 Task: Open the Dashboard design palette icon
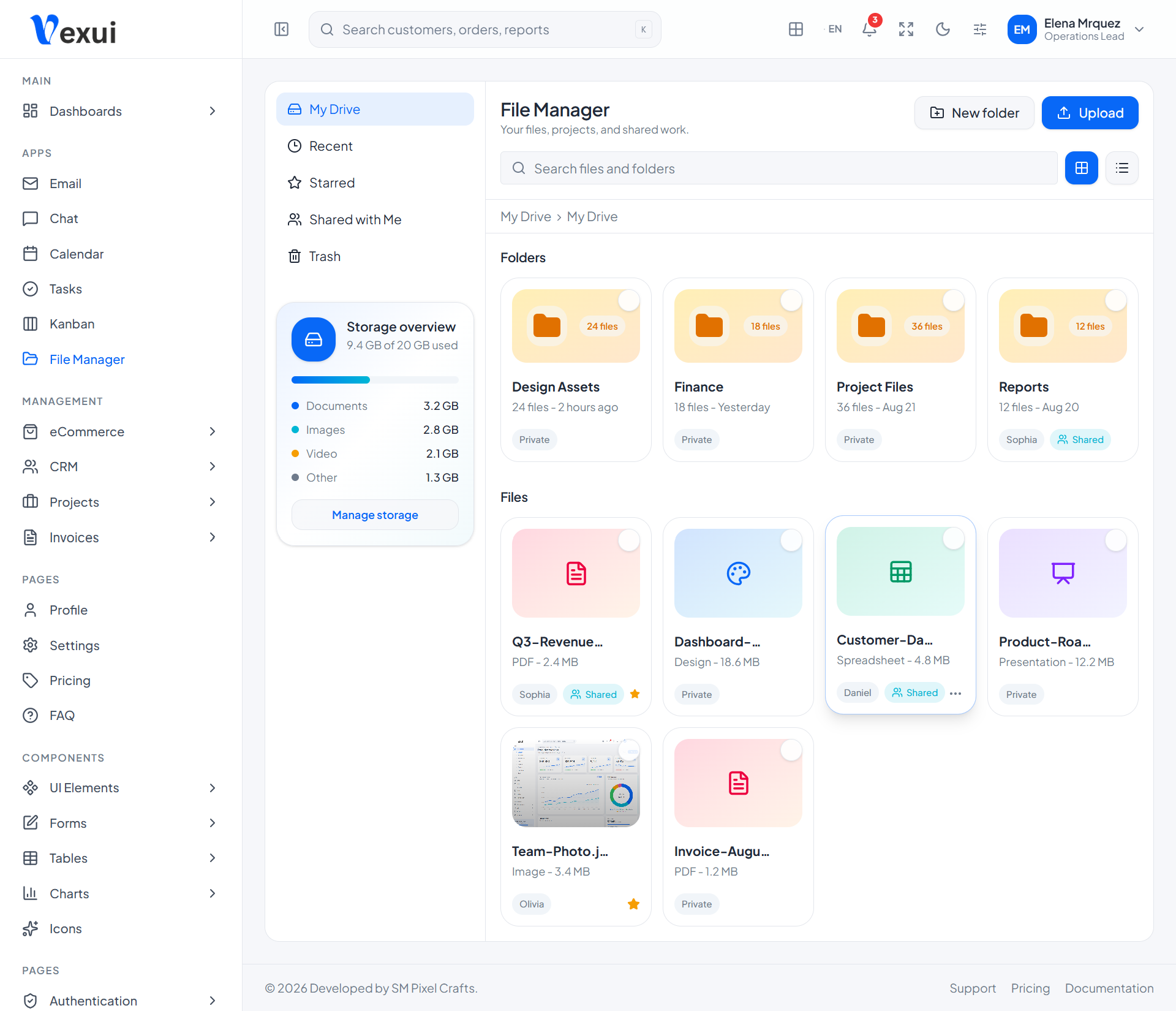[738, 574]
